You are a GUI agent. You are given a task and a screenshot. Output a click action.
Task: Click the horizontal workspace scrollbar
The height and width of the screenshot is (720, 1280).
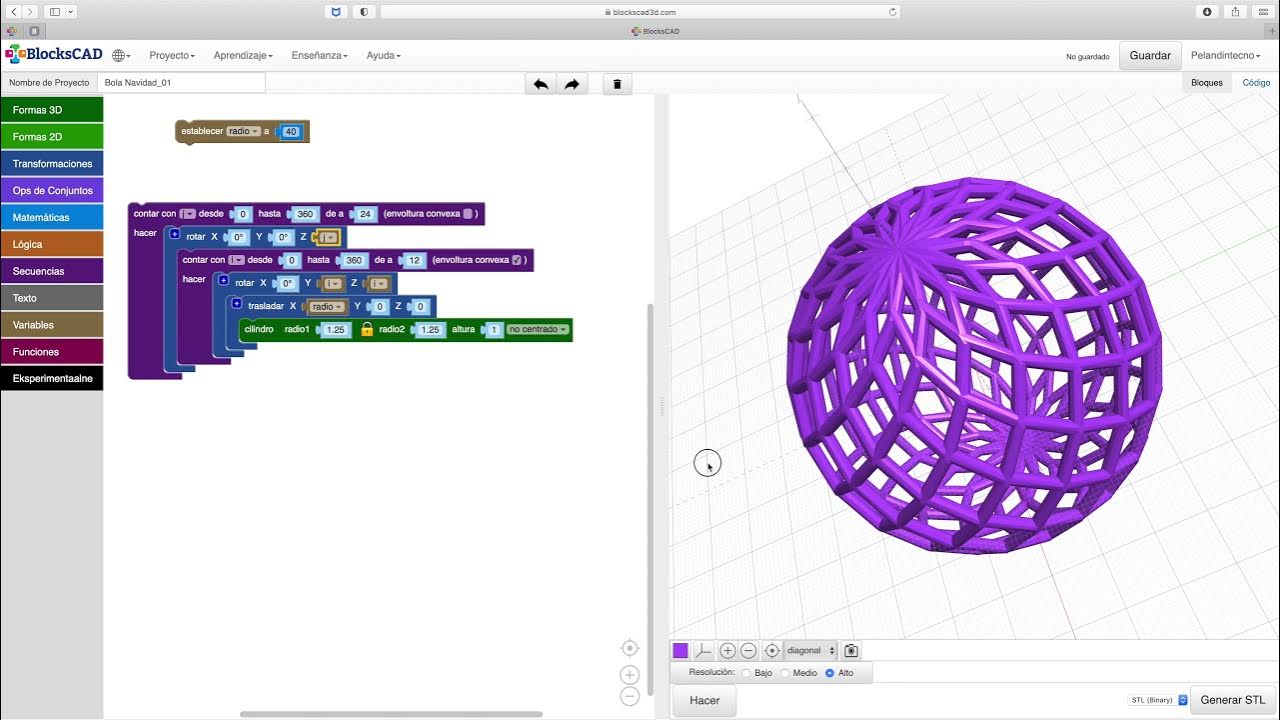(x=391, y=714)
